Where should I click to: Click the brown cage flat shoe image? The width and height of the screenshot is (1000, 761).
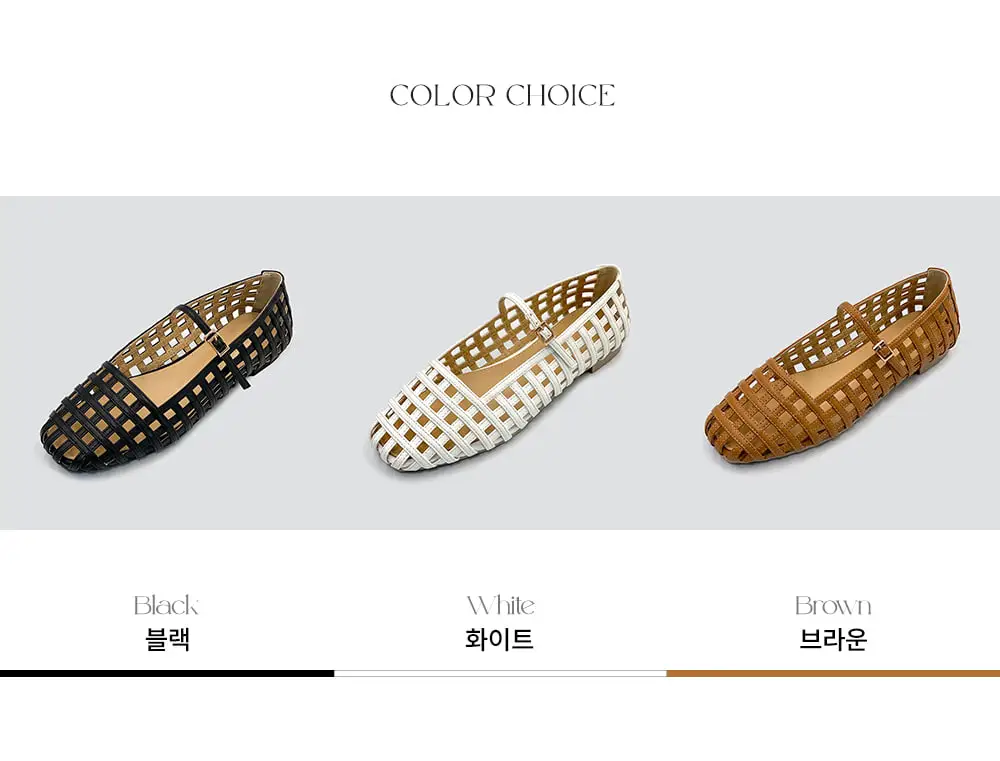(832, 367)
